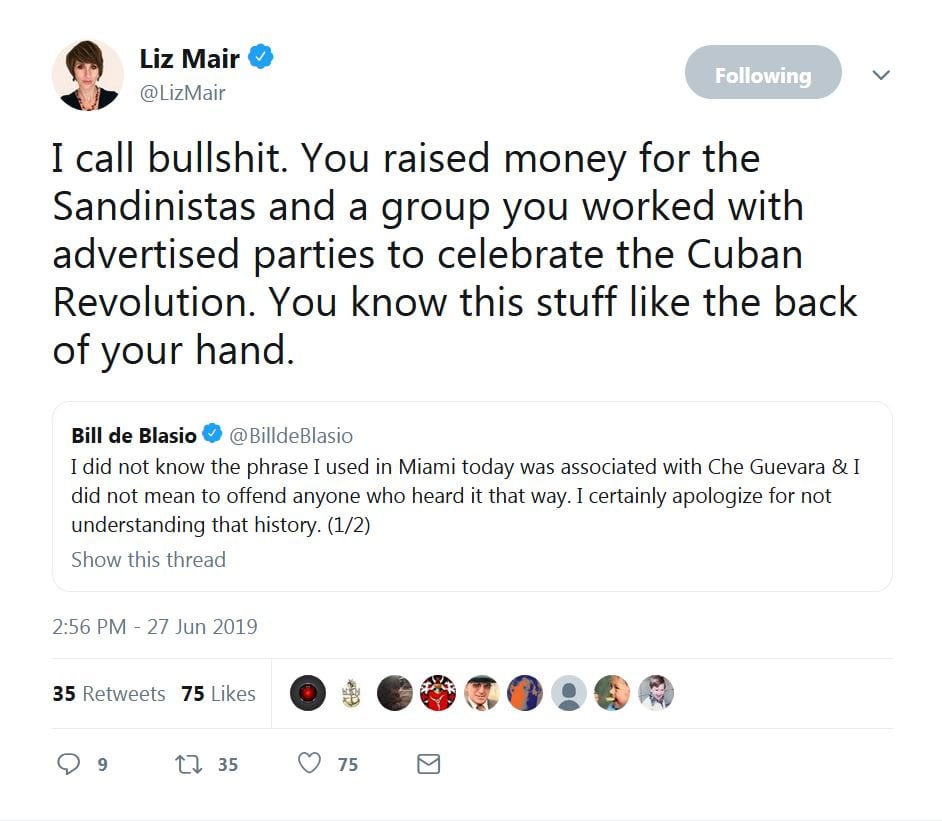The width and height of the screenshot is (942, 821).
Task: Click Show this thread link
Action: pos(148,559)
